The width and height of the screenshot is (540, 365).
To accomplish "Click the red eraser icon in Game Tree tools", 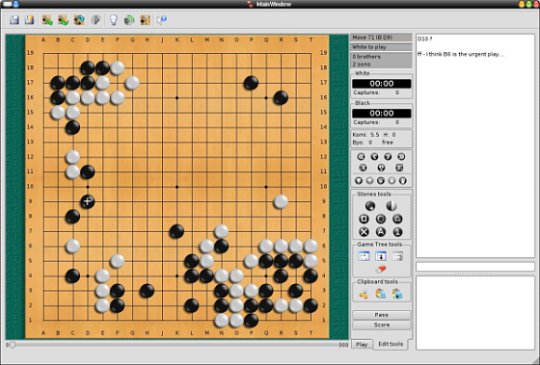I will coord(381,269).
